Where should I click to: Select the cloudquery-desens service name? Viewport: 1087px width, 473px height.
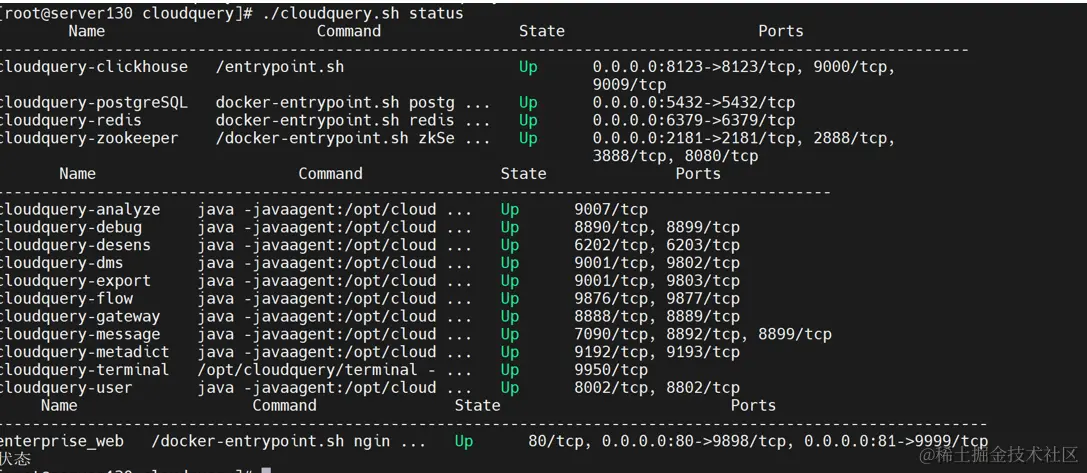(x=75, y=245)
